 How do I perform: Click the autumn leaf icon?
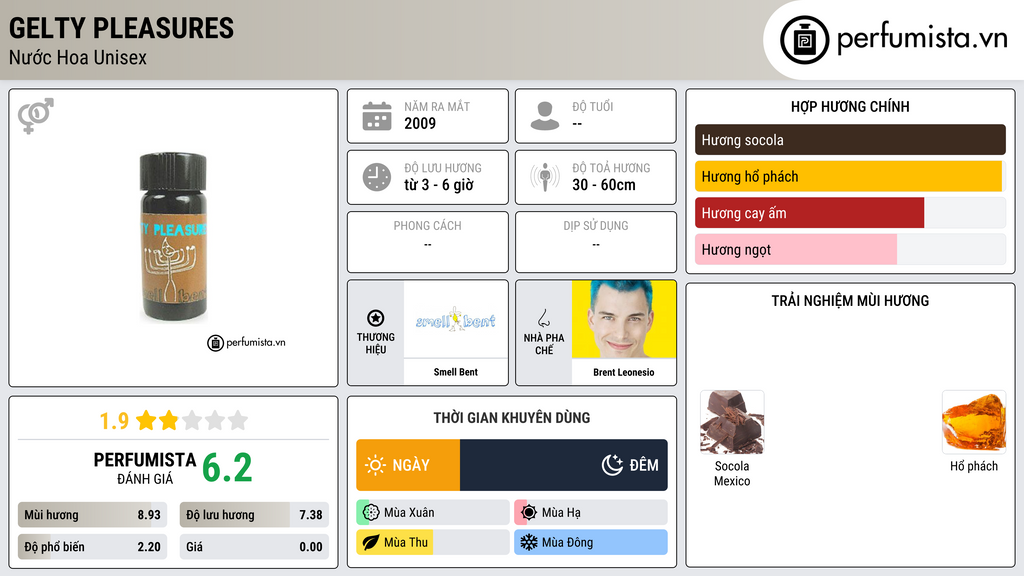pyautogui.click(x=371, y=542)
